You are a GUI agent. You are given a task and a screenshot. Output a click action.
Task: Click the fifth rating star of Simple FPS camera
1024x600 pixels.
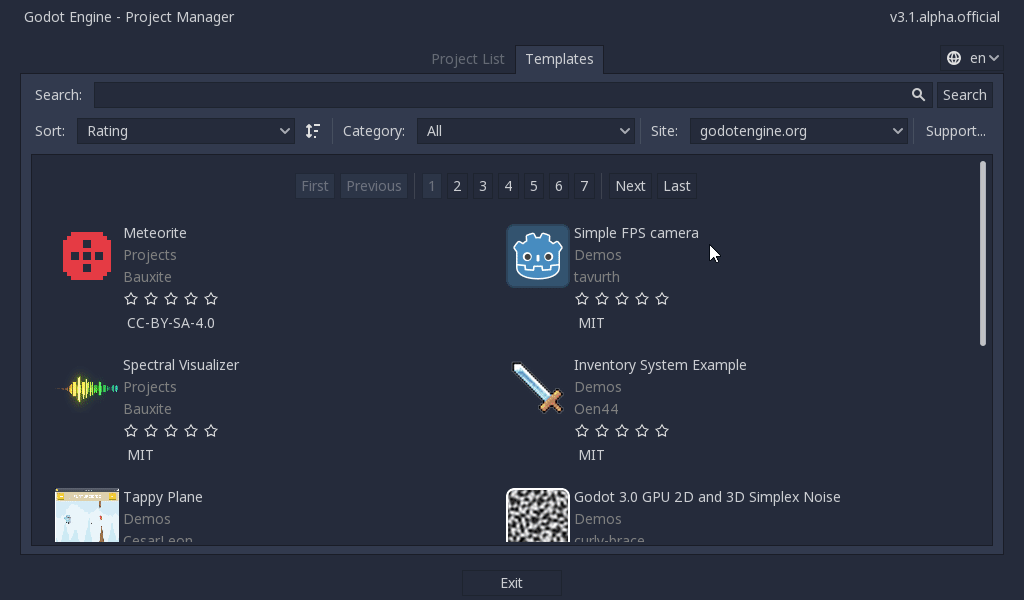[x=662, y=299]
